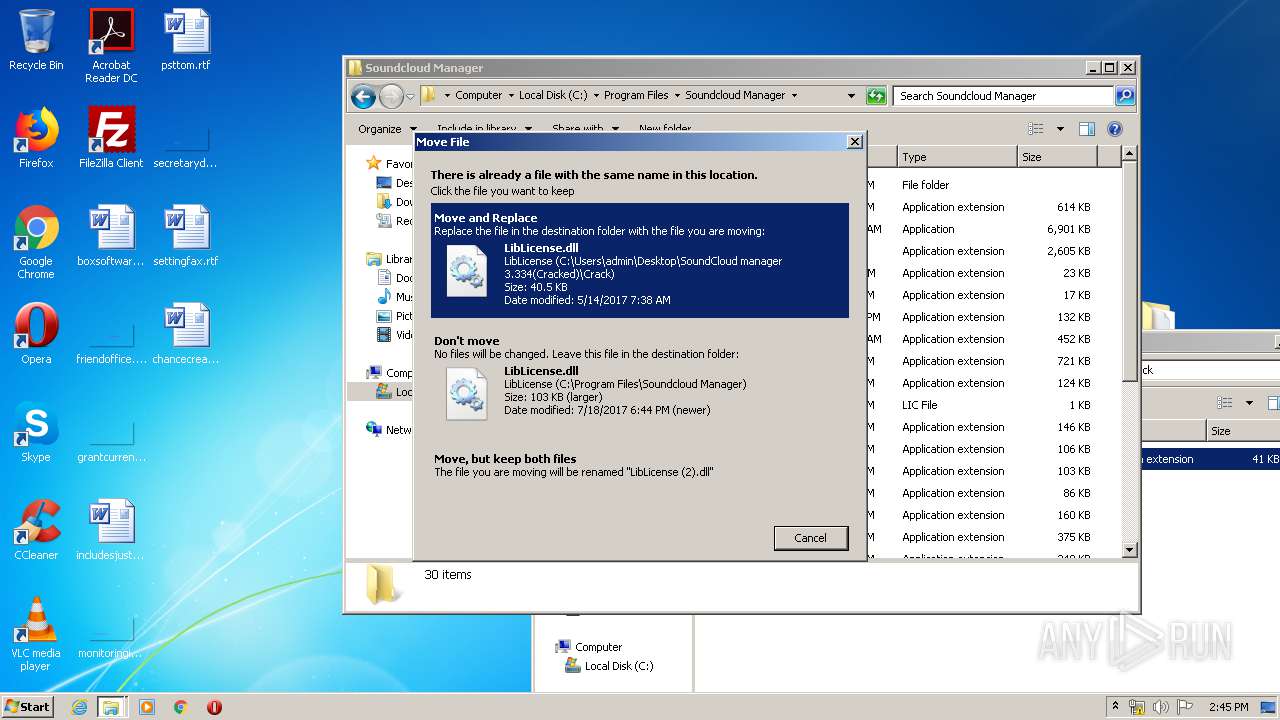Refresh the Soundcloud Manager folder view
This screenshot has height=720, width=1280.
[876, 96]
